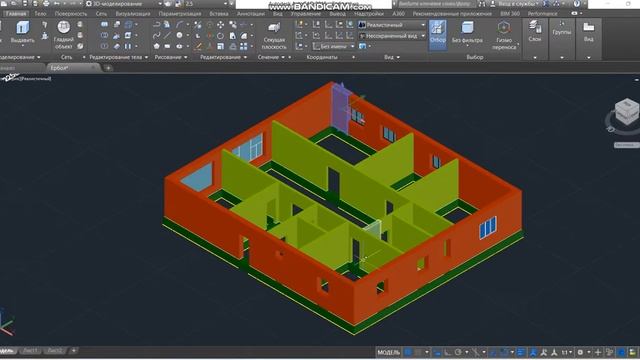Open the Слои layers panel icon
Screen dimensions: 640x360
click(x=535, y=27)
